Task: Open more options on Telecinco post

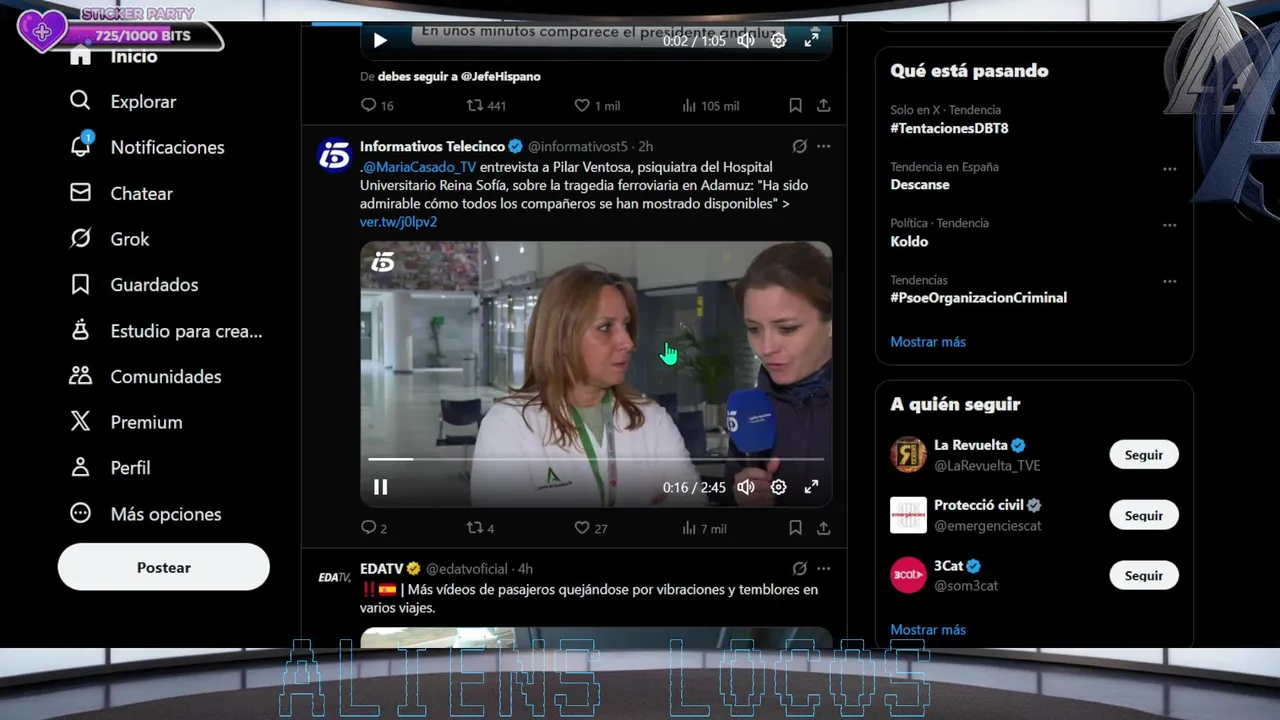Action: (x=824, y=146)
